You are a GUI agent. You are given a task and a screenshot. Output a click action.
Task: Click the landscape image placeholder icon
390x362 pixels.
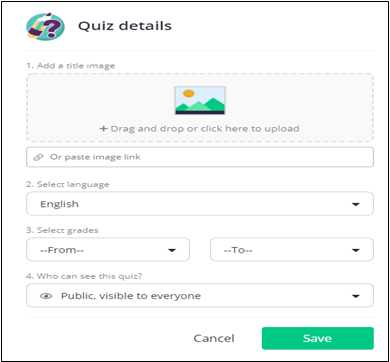coord(200,100)
